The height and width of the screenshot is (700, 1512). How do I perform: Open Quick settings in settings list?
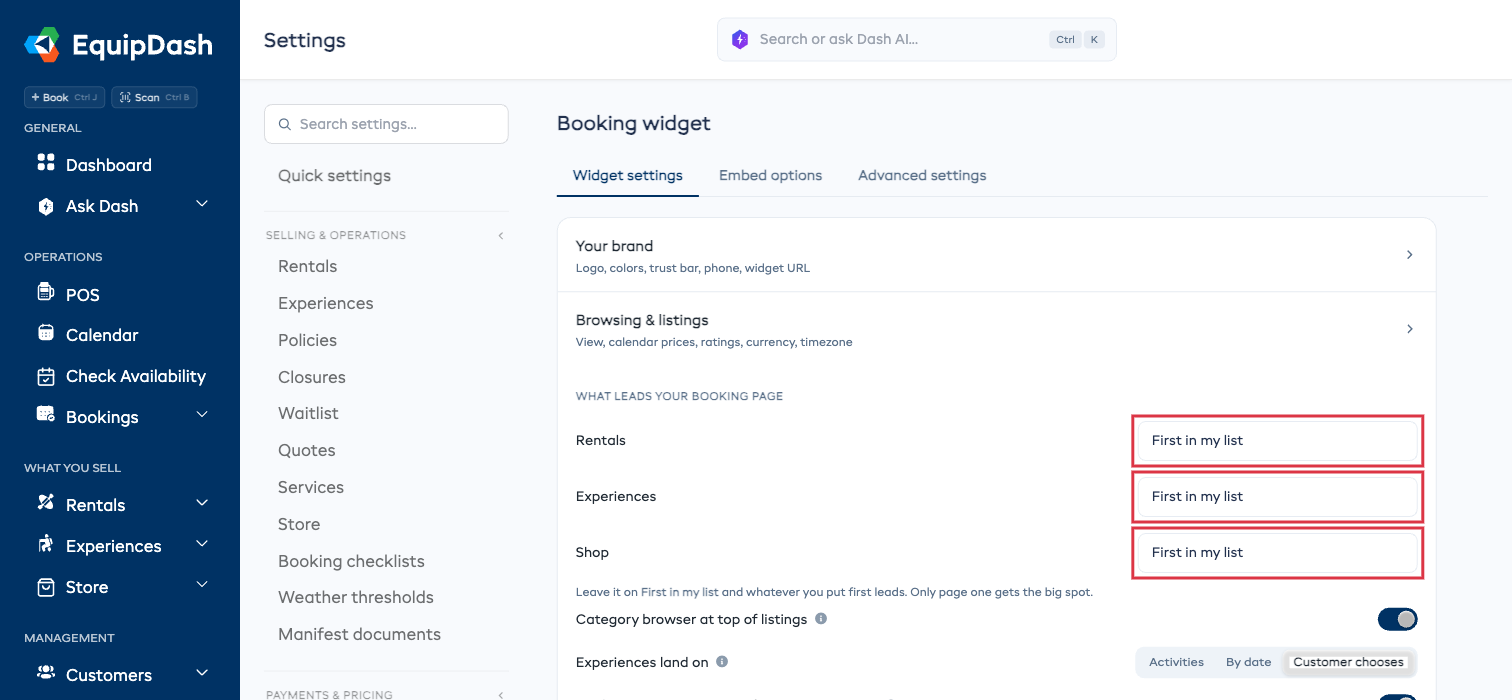point(334,176)
